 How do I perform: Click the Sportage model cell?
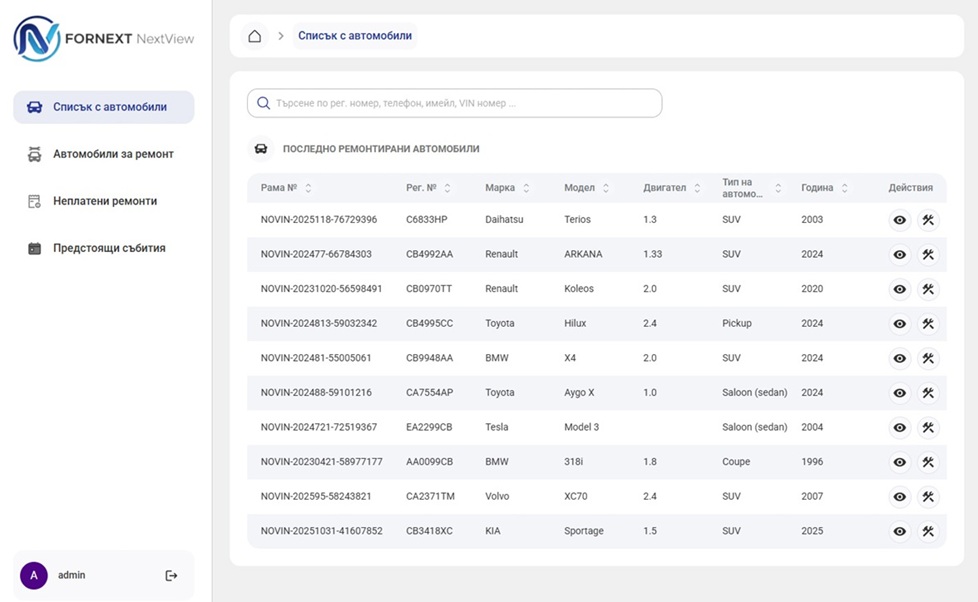click(584, 532)
